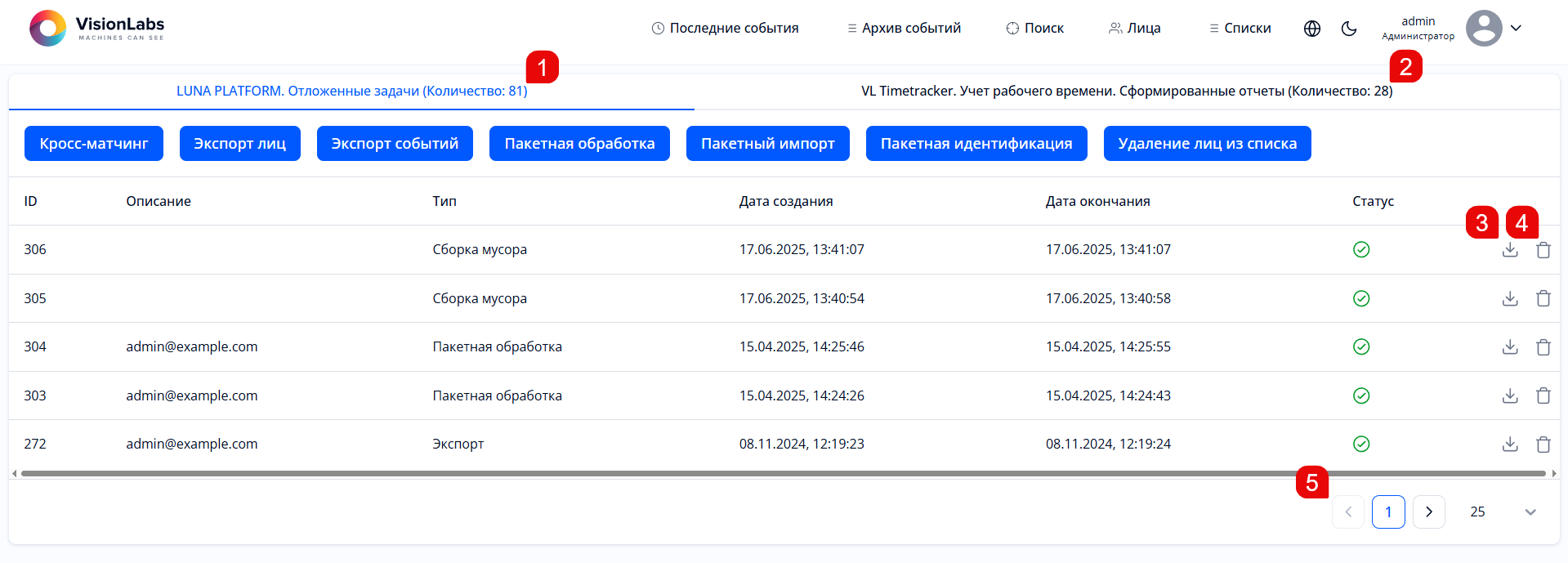Image resolution: width=1568 pixels, height=563 pixels.
Task: Select page 1 in pagination
Action: pos(1387,512)
